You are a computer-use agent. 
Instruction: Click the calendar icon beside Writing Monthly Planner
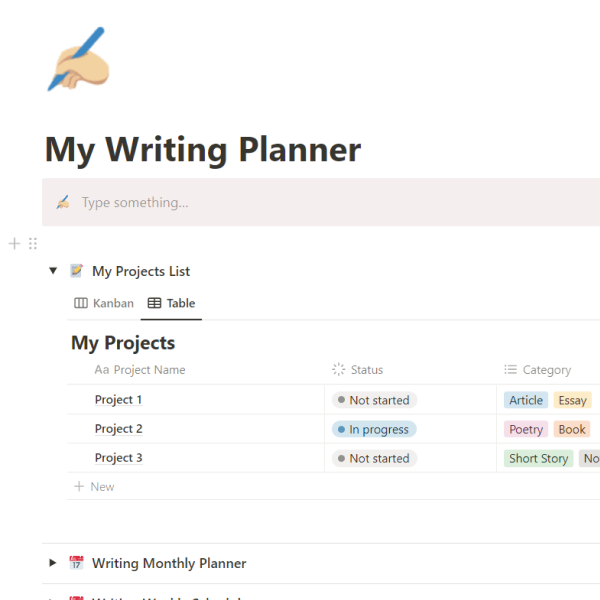click(x=76, y=563)
